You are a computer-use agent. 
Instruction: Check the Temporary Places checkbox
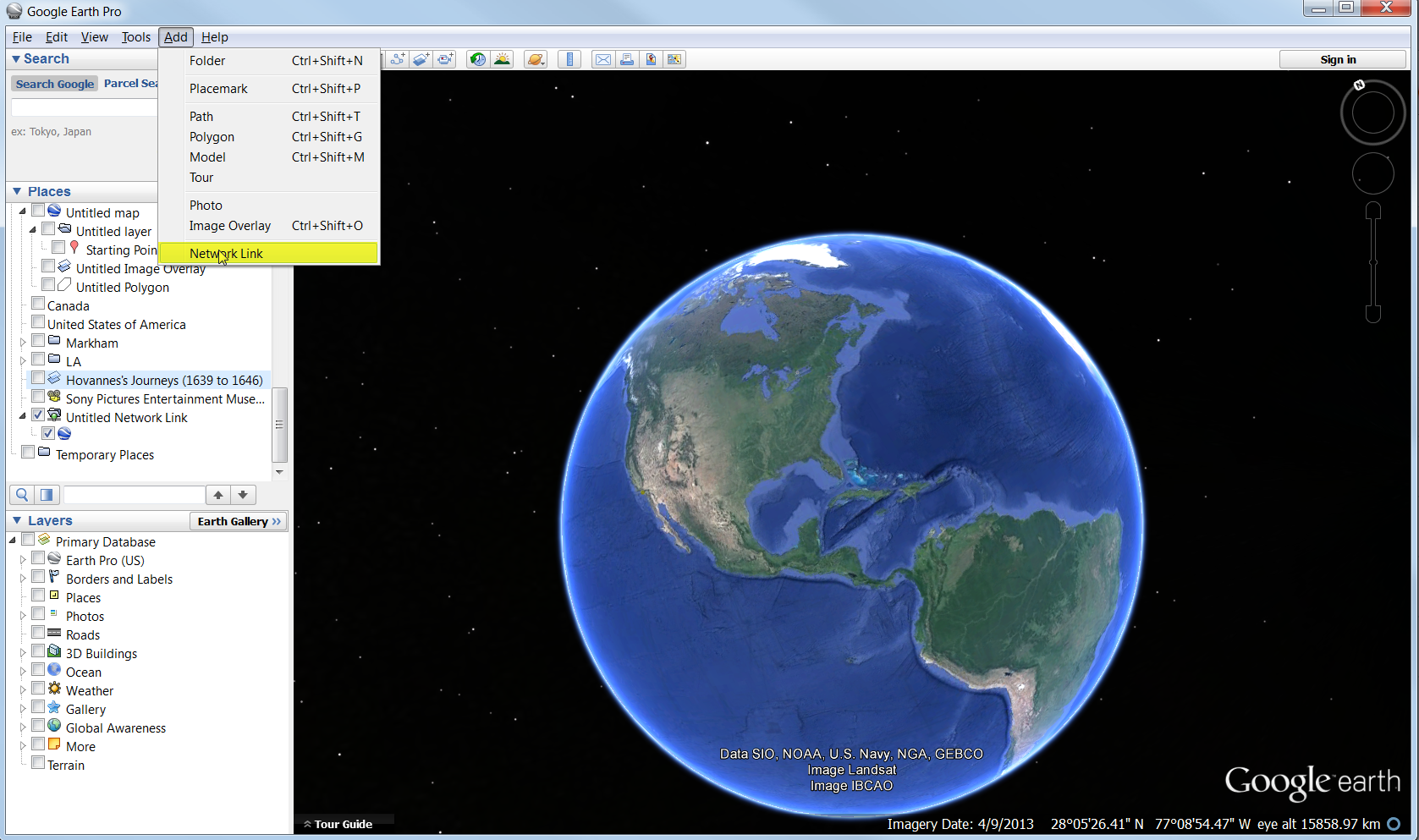click(28, 453)
